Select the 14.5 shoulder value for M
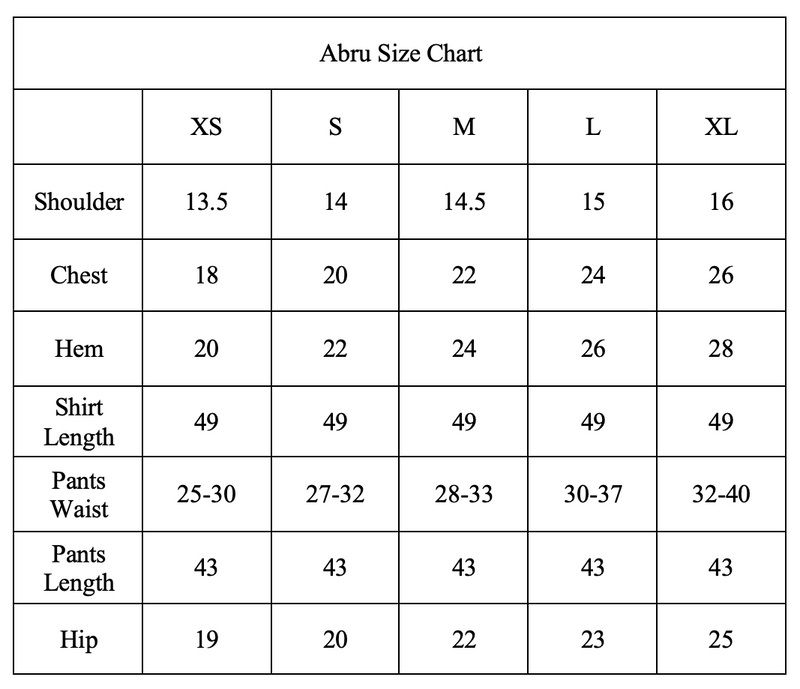The width and height of the screenshot is (800, 689). 463,202
